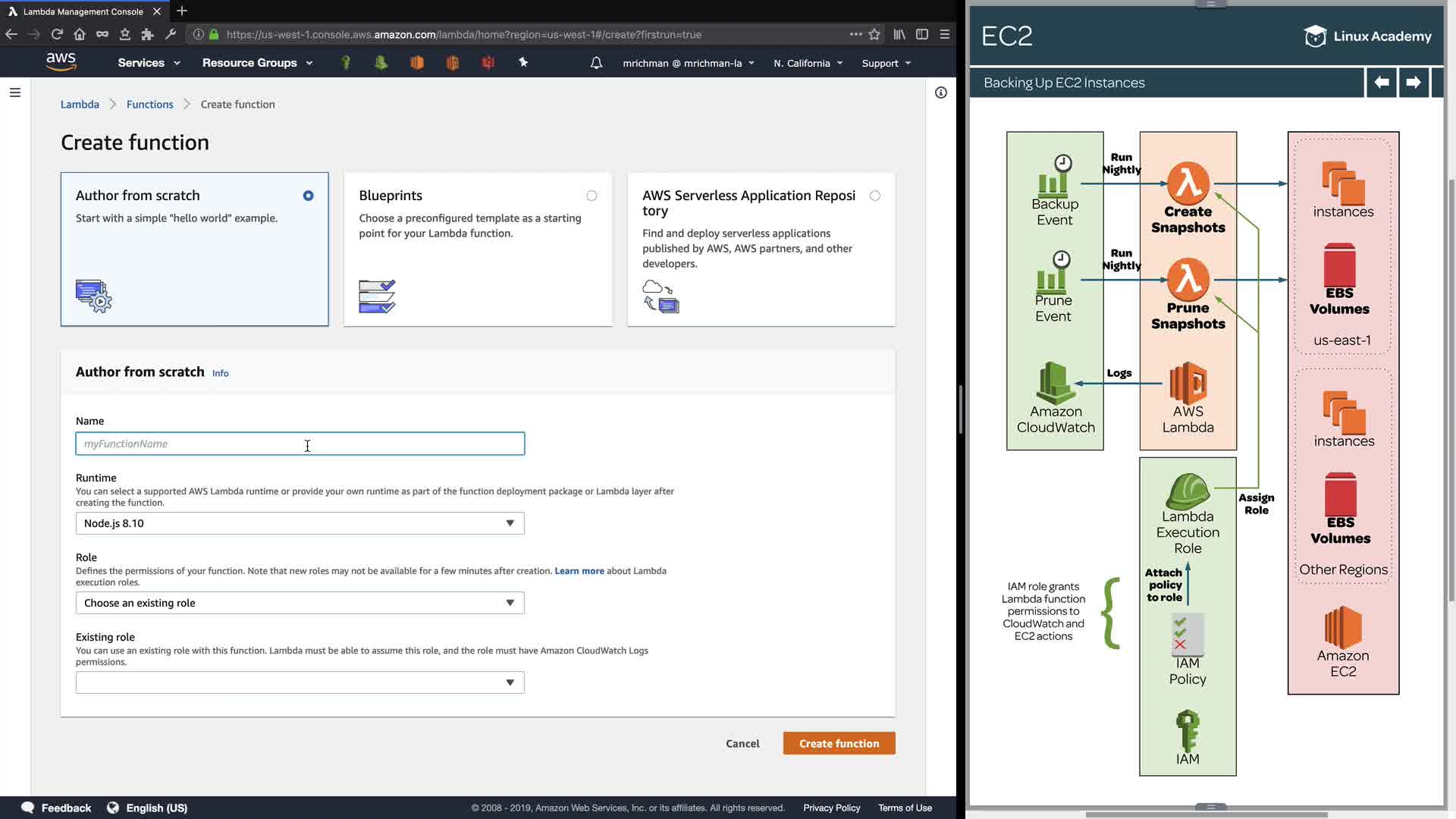1456x819 pixels.
Task: Click the function Name input field
Action: [300, 444]
